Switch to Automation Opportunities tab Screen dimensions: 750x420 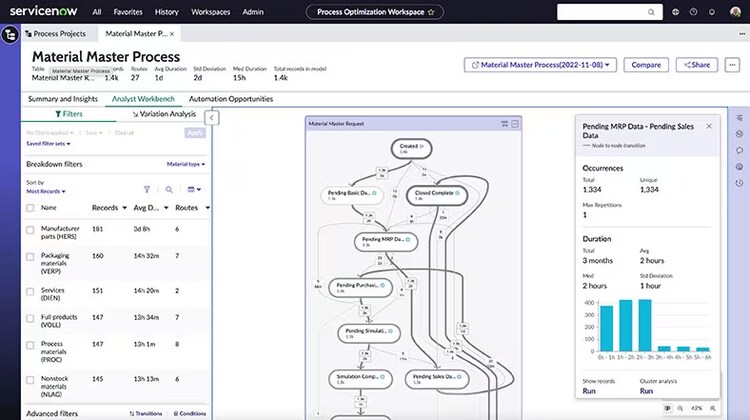tap(231, 99)
